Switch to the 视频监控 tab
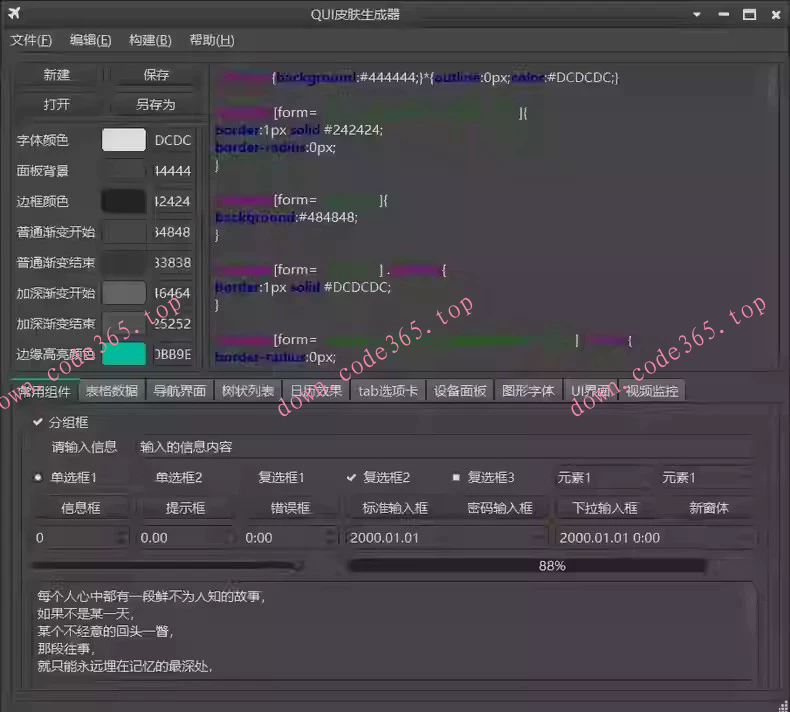This screenshot has width=790, height=712. pyautogui.click(x=651, y=391)
